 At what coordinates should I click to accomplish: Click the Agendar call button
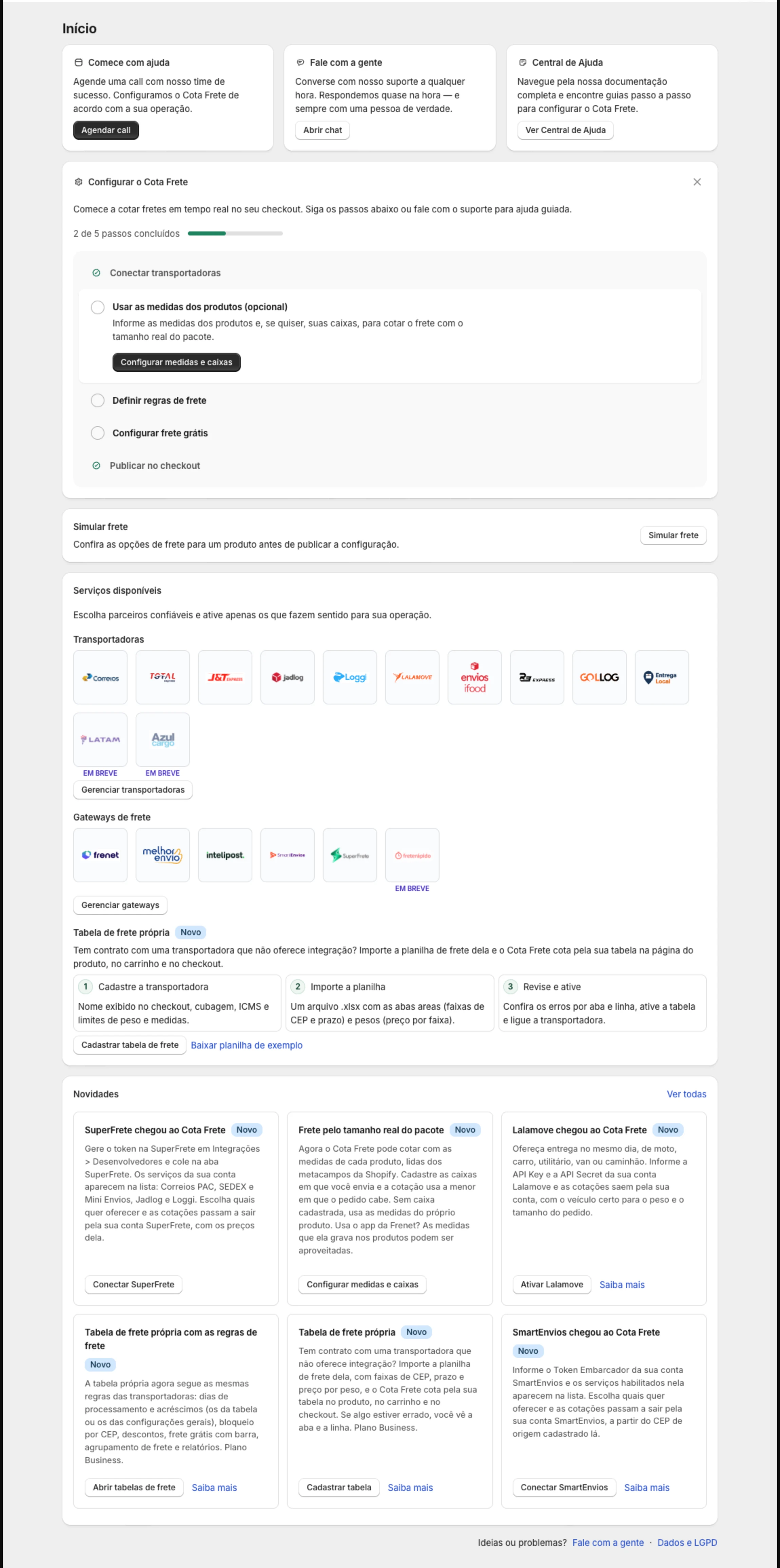coord(106,130)
